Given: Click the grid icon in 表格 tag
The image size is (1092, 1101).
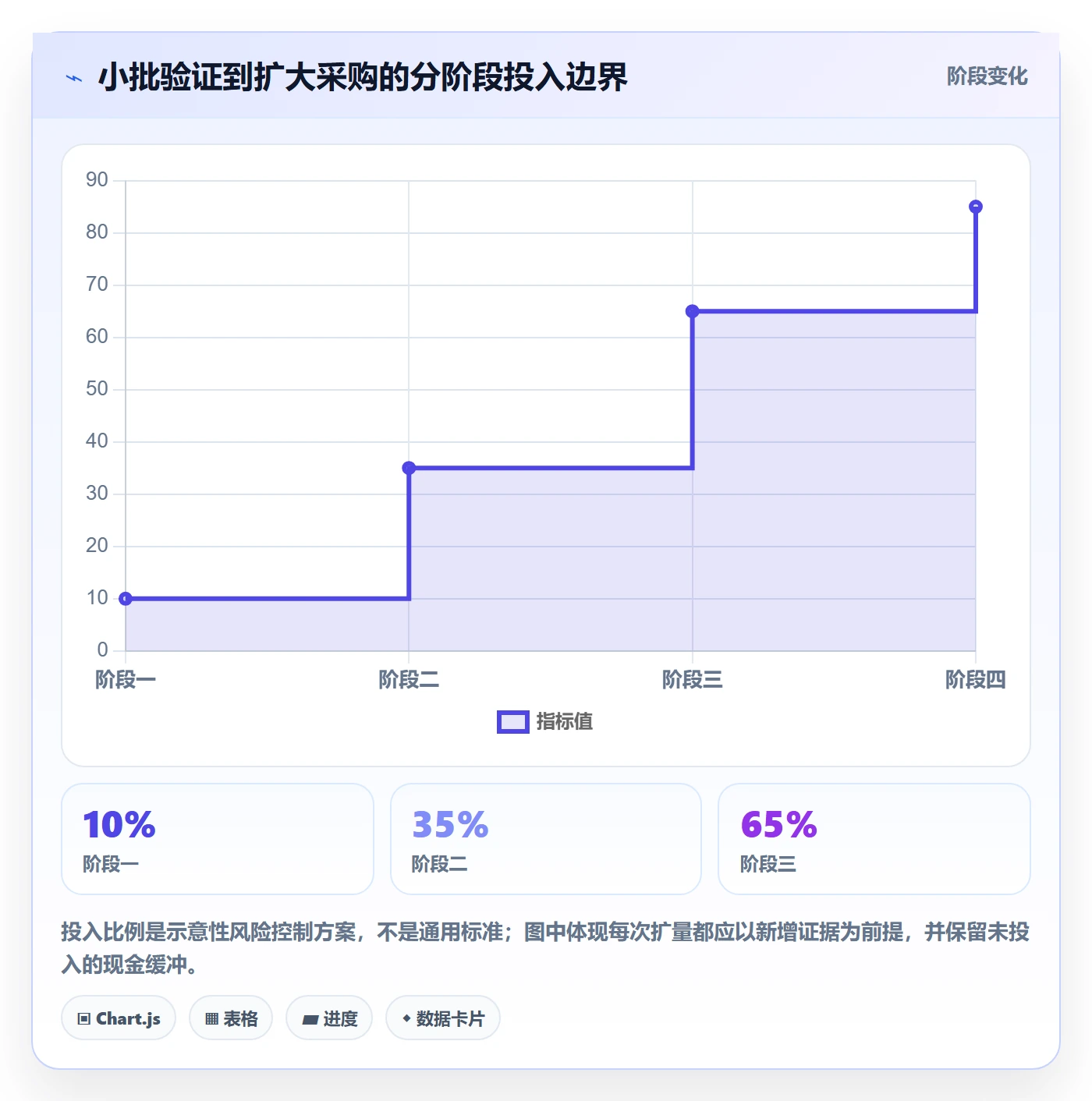Looking at the screenshot, I should coord(211,1018).
